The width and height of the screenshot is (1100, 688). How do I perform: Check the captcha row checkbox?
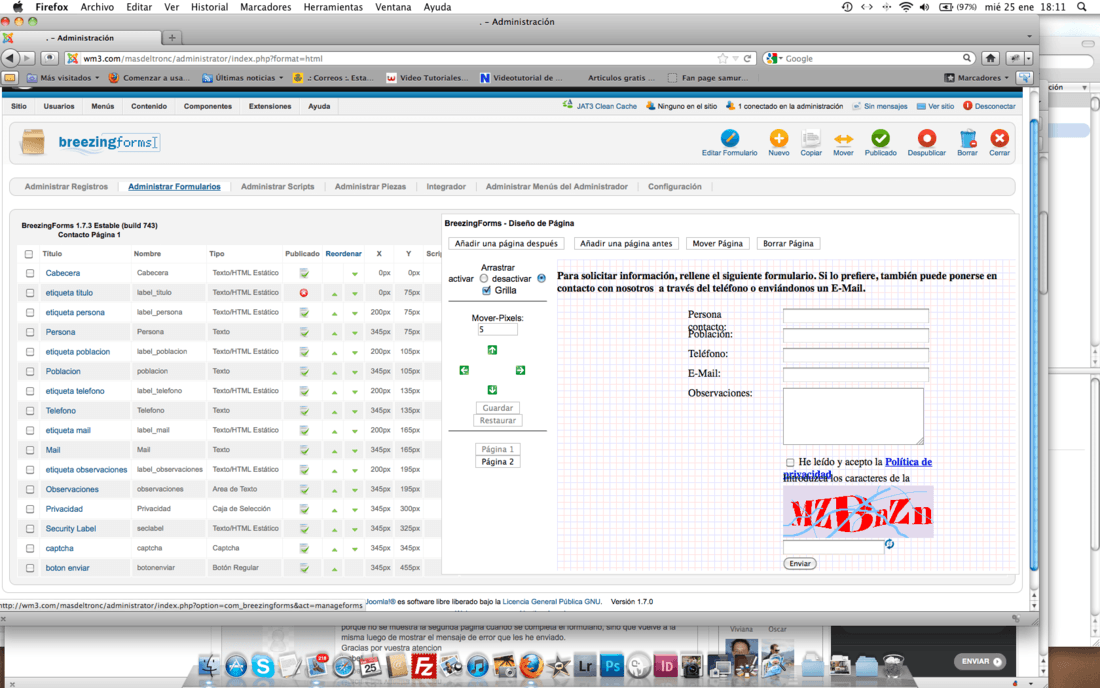[x=29, y=548]
